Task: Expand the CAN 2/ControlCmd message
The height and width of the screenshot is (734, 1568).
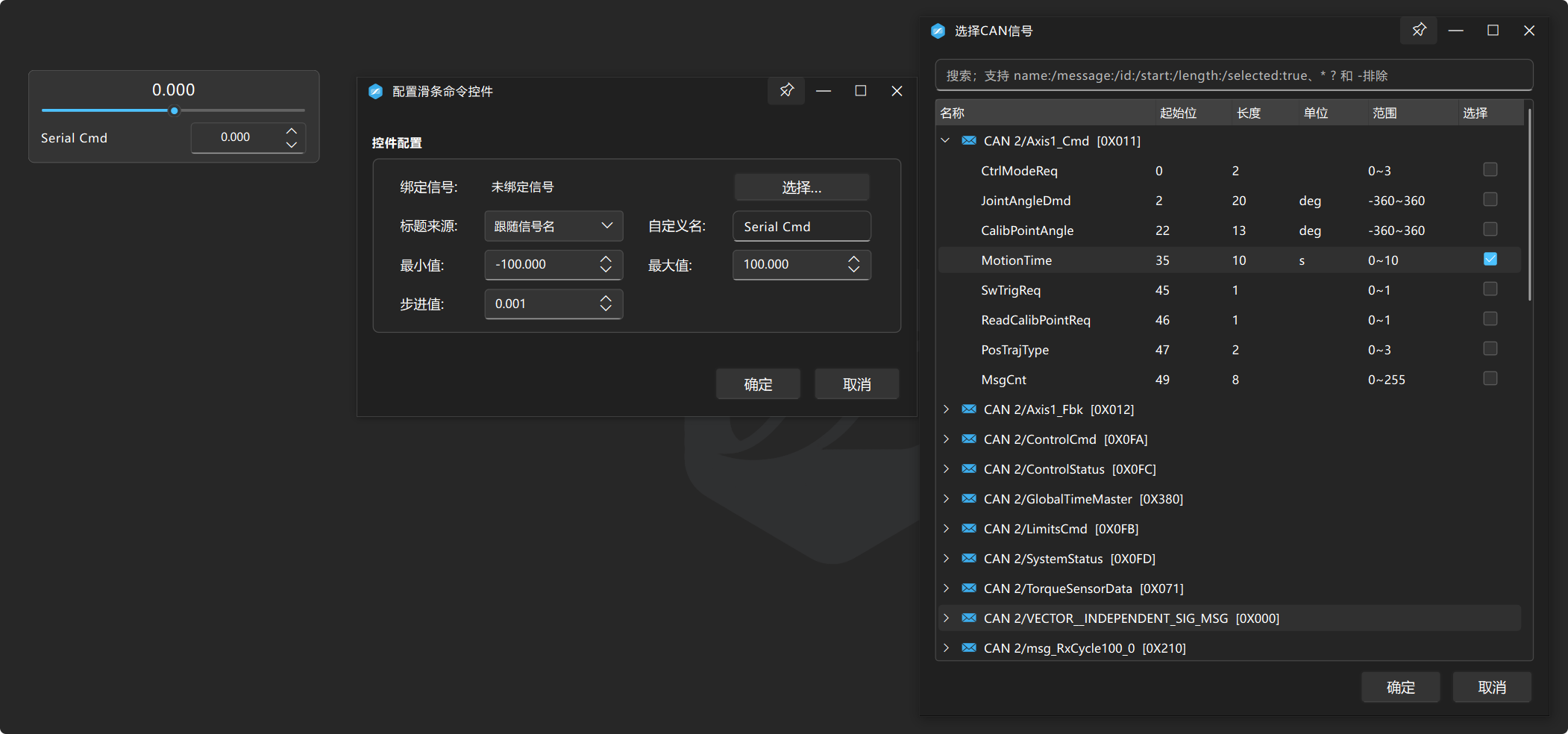Action: [x=946, y=439]
